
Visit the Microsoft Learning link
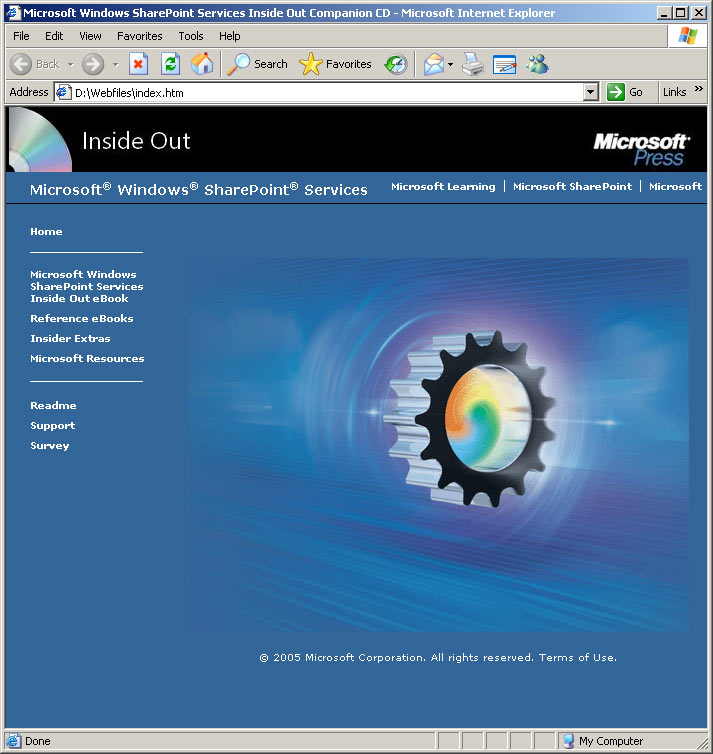click(443, 187)
